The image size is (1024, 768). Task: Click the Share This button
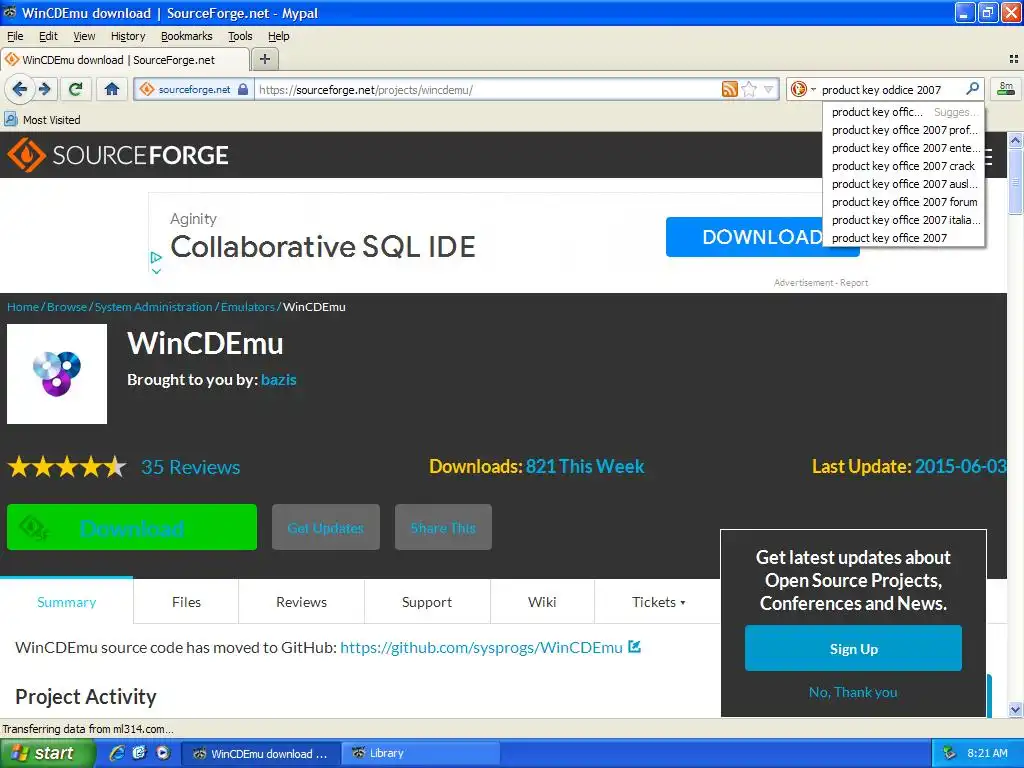(x=443, y=527)
